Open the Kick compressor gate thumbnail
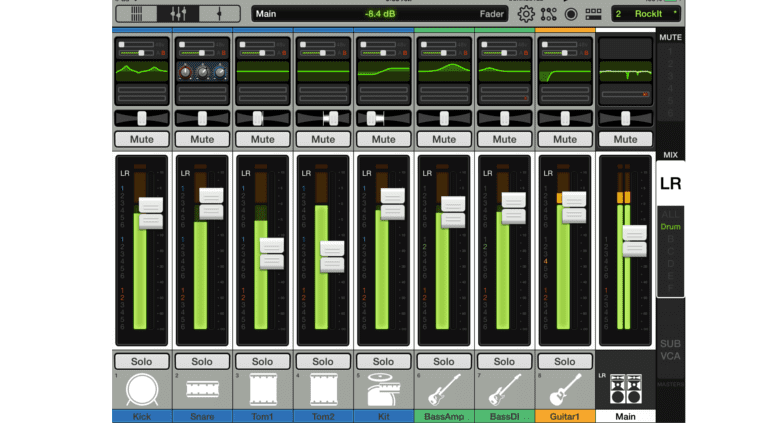This screenshot has width=770, height=425. coord(142,94)
